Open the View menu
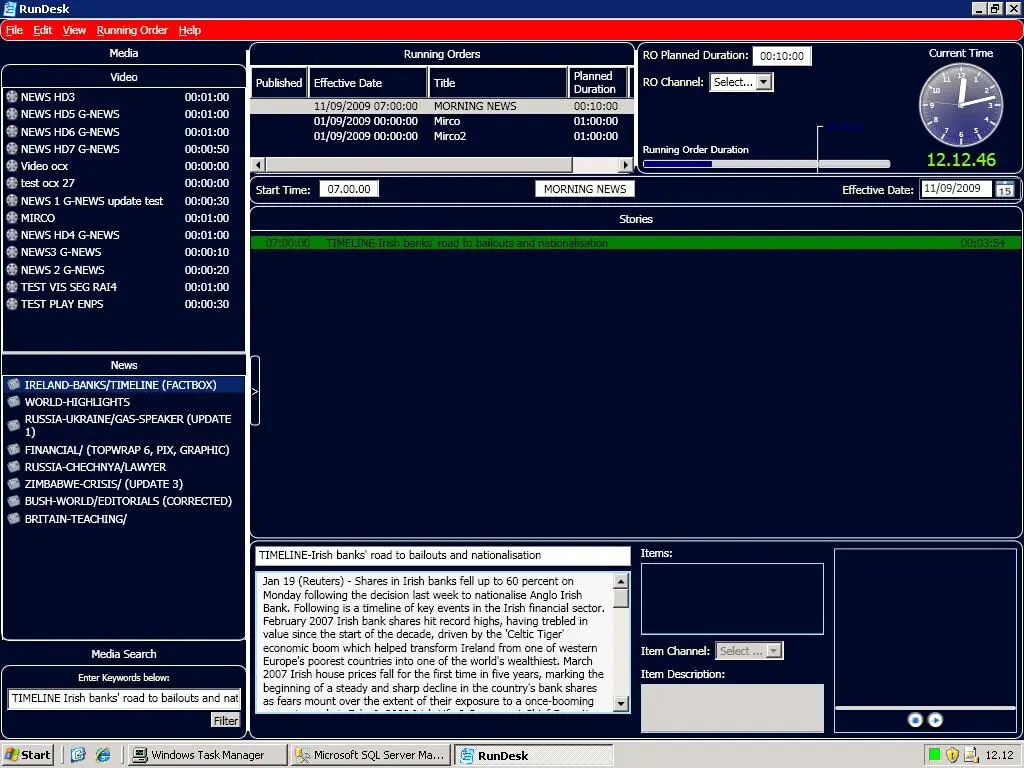The width and height of the screenshot is (1024, 768). [74, 31]
